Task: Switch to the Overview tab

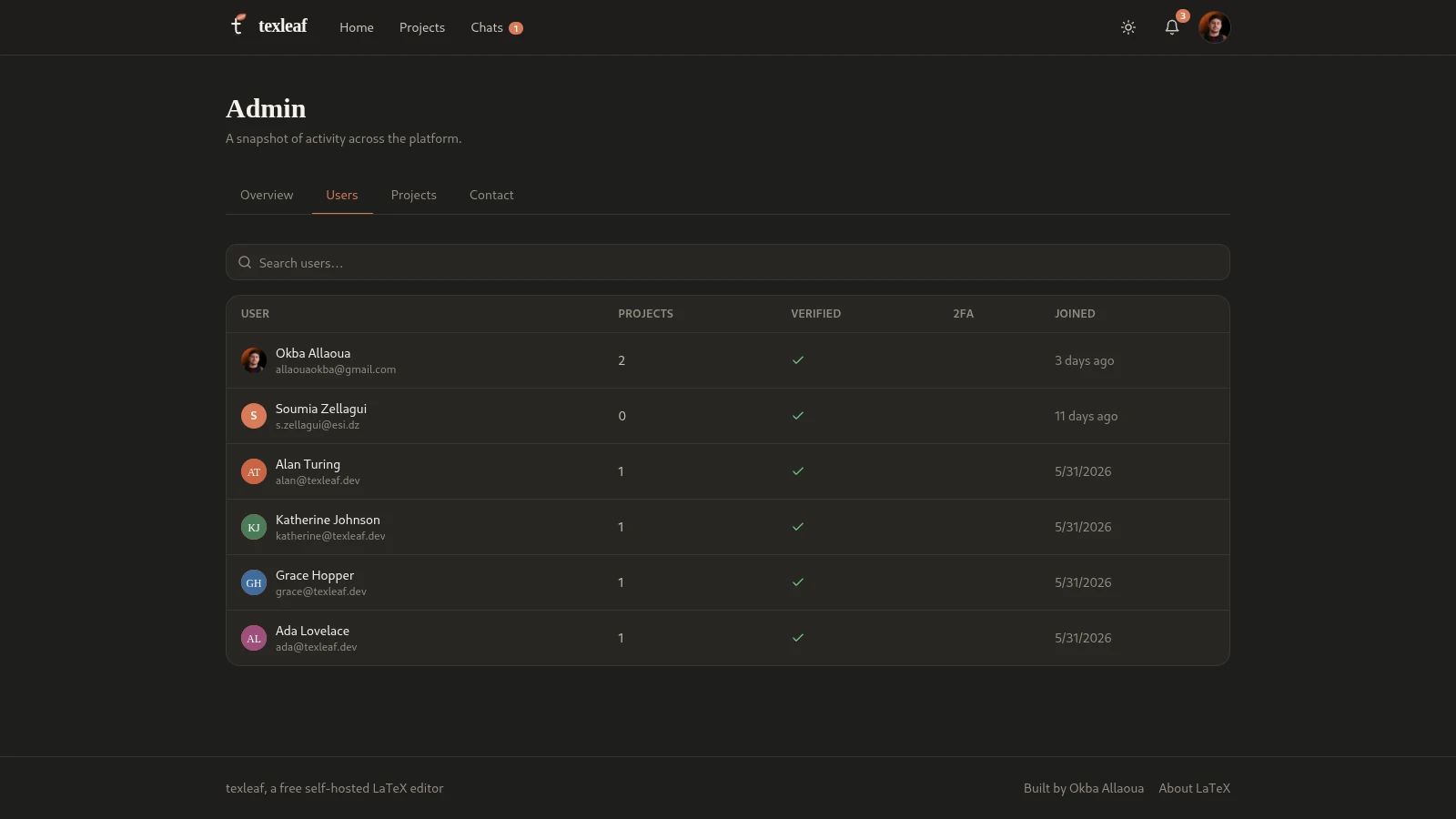Action: [267, 195]
